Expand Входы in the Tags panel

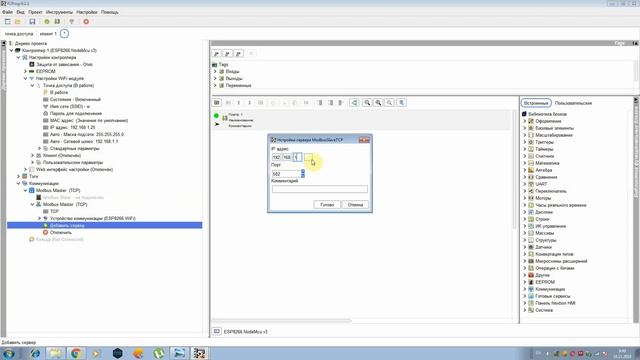pyautogui.click(x=215, y=71)
